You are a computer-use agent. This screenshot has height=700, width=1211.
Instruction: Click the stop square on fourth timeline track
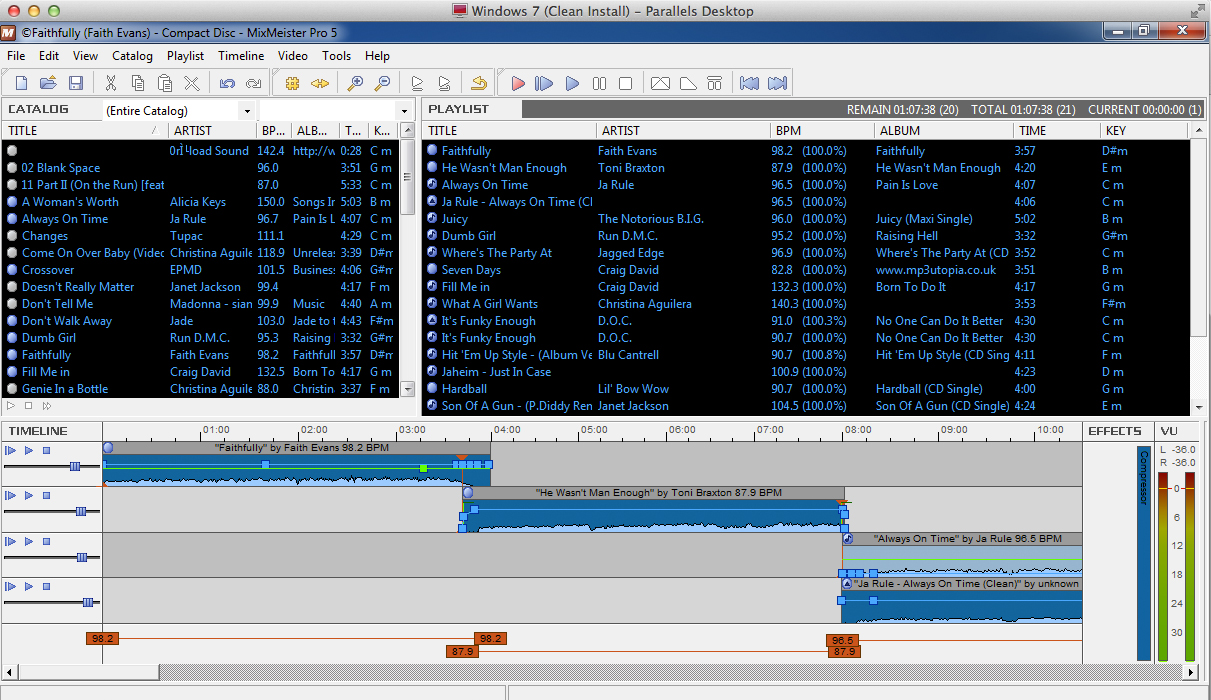pyautogui.click(x=46, y=586)
